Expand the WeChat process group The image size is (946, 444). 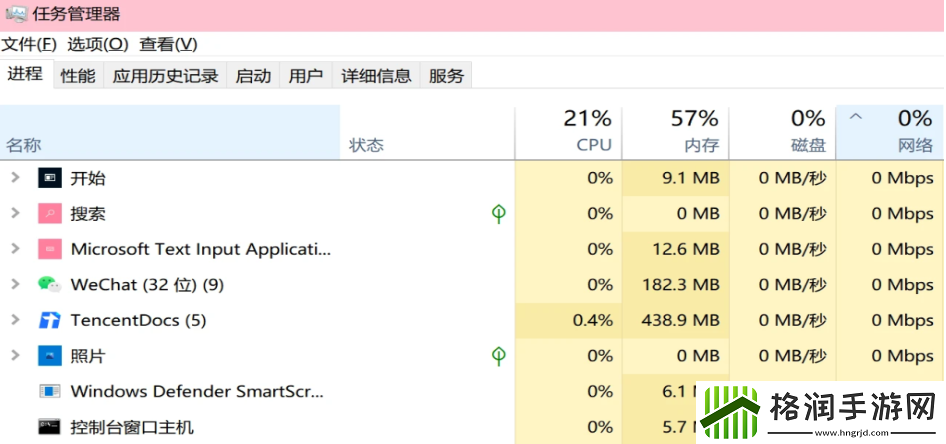point(15,285)
